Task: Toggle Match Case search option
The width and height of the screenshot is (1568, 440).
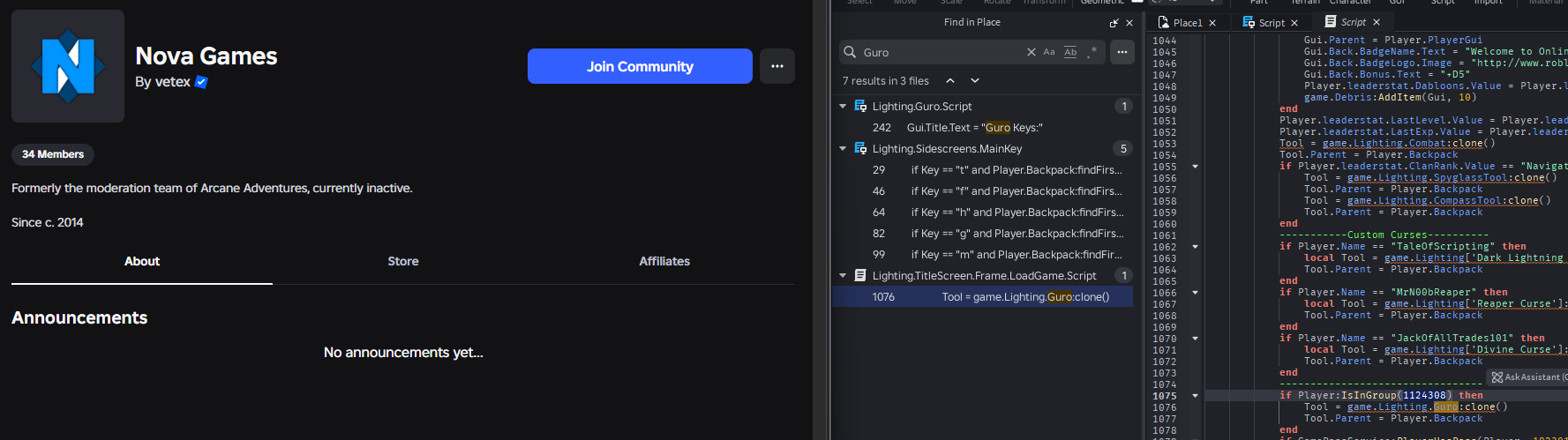Action: [x=1049, y=52]
